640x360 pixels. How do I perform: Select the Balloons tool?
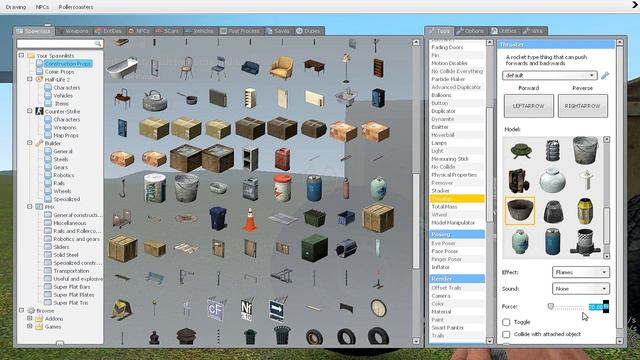(456, 95)
